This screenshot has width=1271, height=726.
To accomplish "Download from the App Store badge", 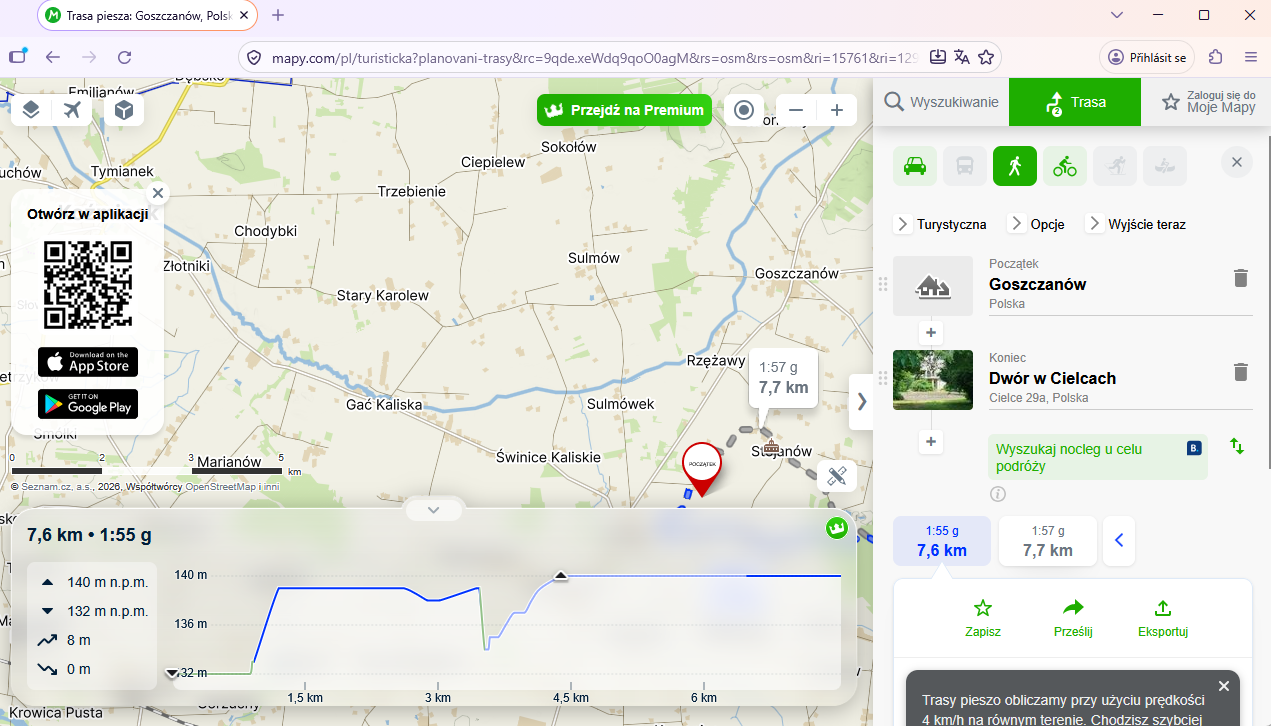I will tap(88, 362).
